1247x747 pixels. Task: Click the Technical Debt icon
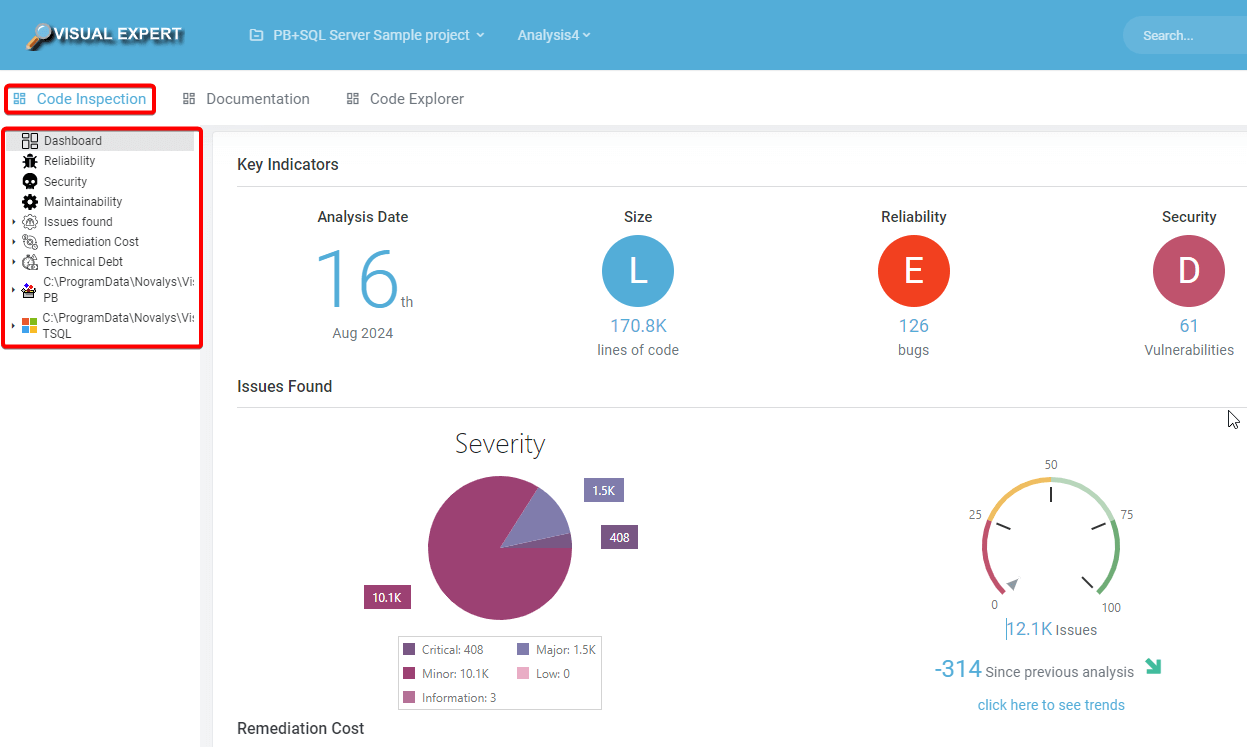pyautogui.click(x=30, y=262)
